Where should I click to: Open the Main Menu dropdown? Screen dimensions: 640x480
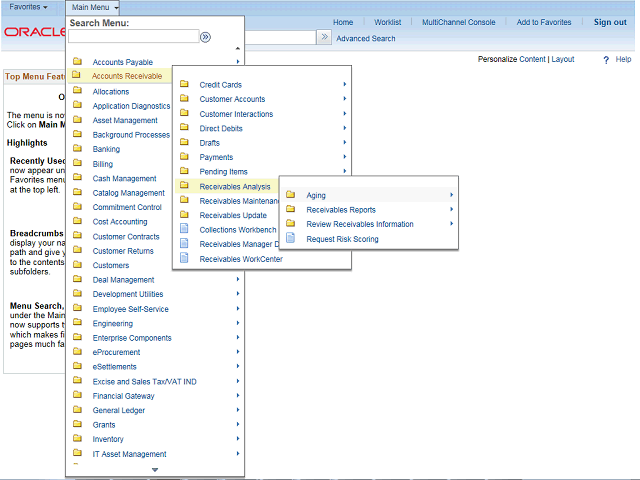pos(95,7)
